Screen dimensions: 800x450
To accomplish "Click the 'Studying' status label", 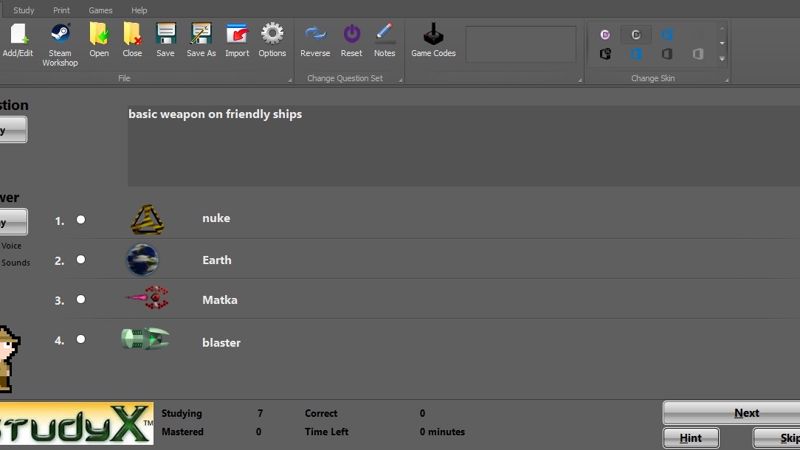I will pyautogui.click(x=182, y=413).
